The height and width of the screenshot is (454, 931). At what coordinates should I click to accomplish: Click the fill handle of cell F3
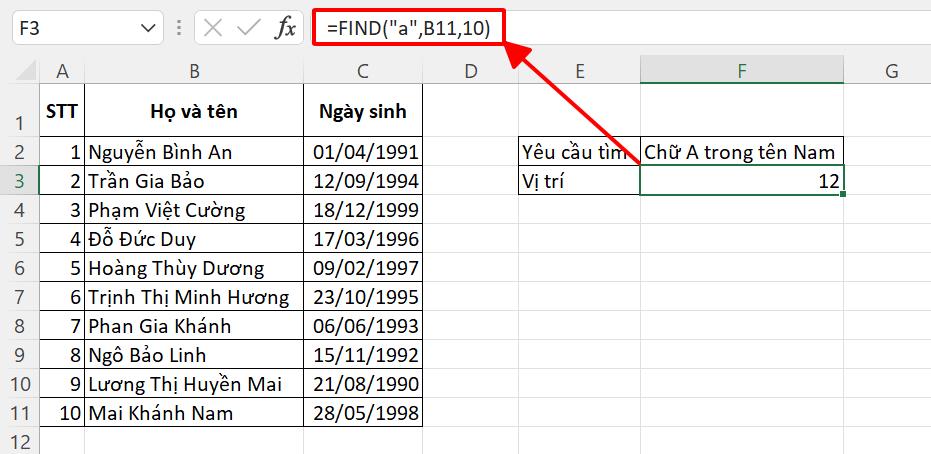point(843,194)
